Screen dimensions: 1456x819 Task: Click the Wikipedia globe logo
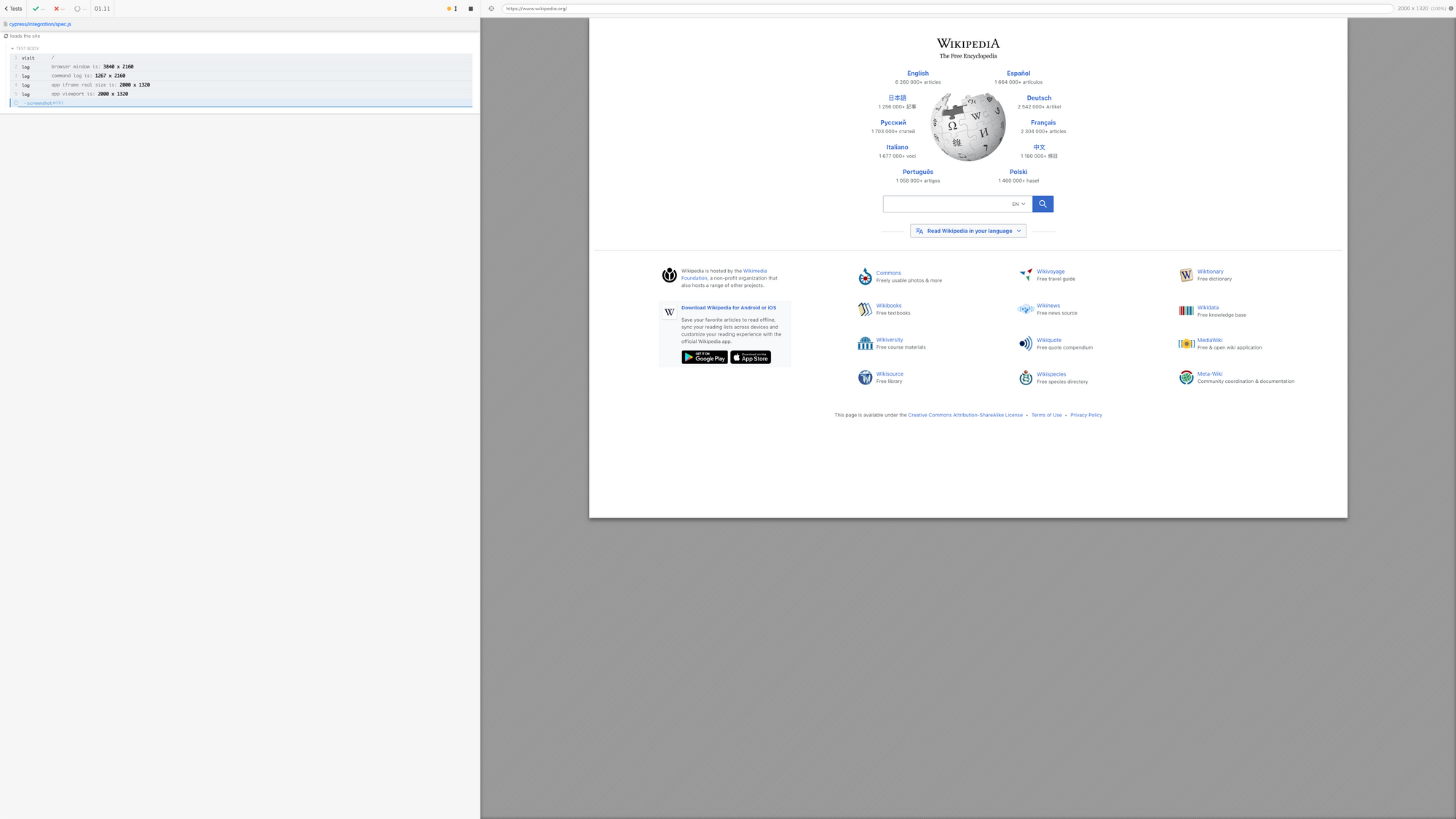(968, 127)
